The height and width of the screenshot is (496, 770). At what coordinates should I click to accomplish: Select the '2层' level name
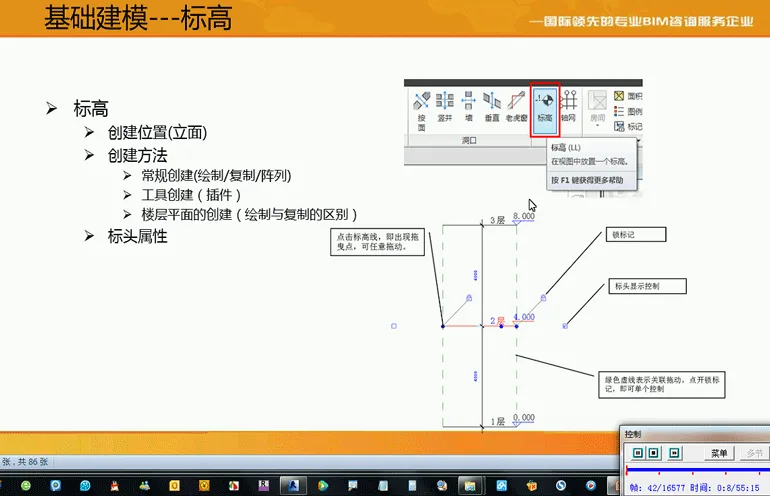(x=497, y=321)
